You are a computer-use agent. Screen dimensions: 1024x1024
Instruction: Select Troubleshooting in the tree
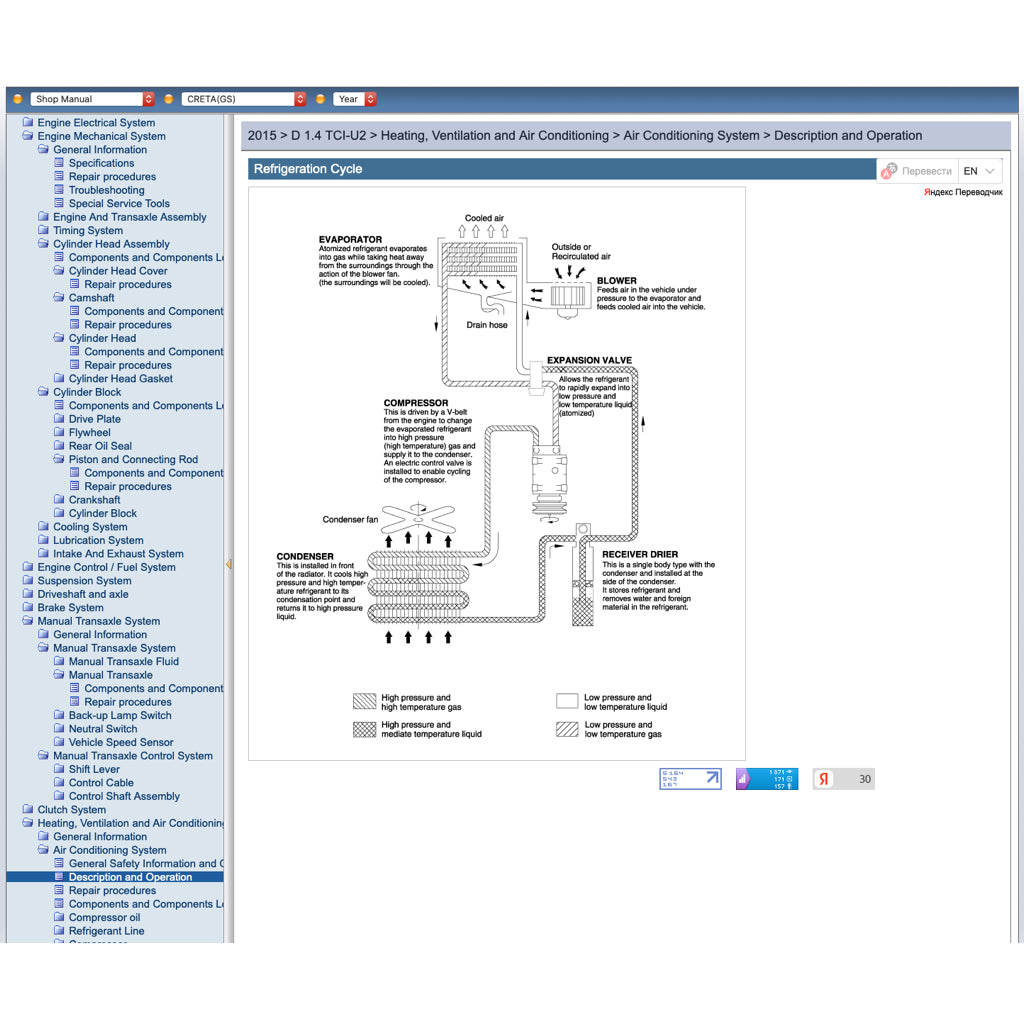pos(106,190)
